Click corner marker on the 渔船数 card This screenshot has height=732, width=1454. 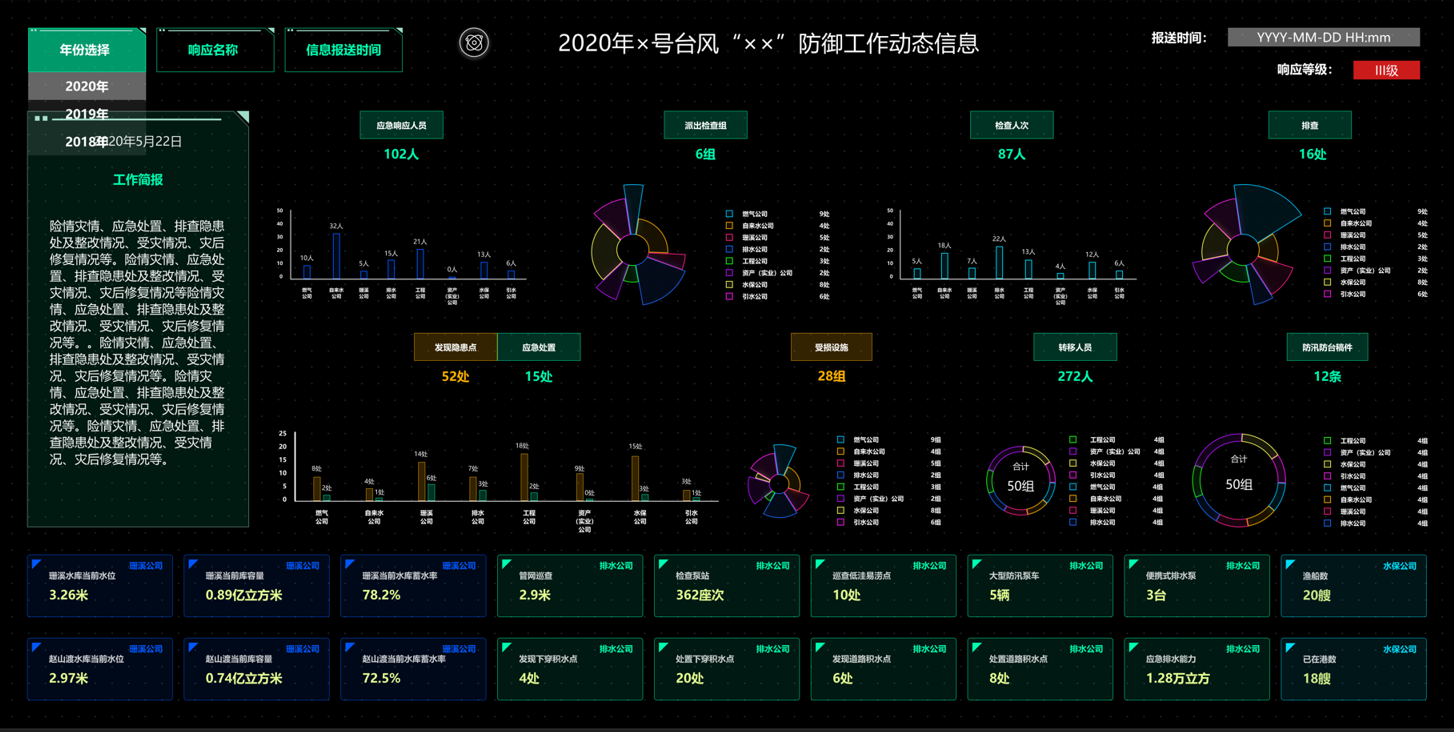1291,565
